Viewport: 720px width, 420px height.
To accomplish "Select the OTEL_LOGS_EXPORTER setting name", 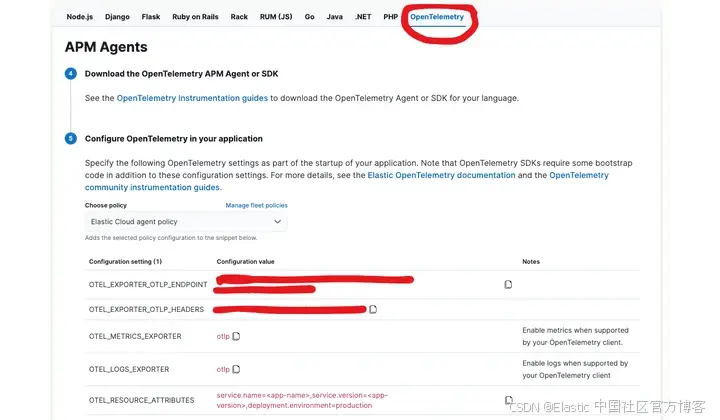I will click(x=129, y=370).
